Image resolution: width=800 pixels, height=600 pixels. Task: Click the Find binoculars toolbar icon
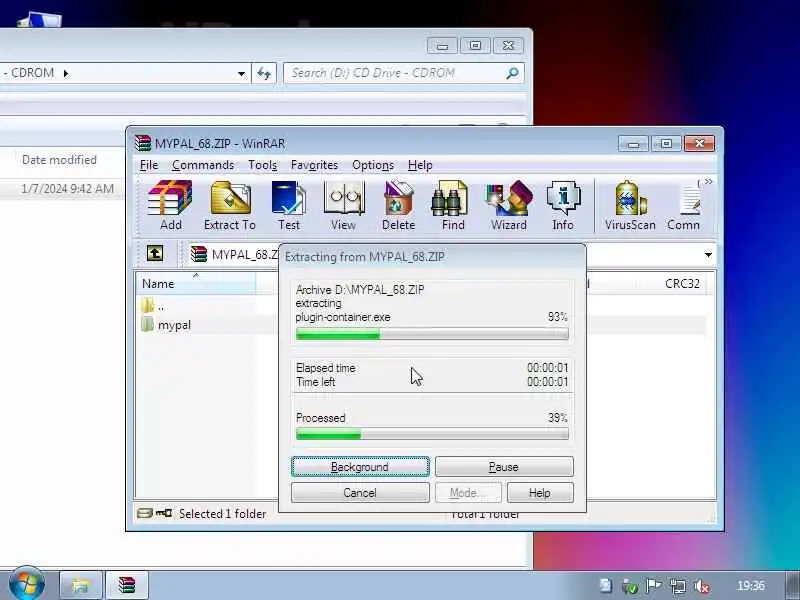coord(453,205)
